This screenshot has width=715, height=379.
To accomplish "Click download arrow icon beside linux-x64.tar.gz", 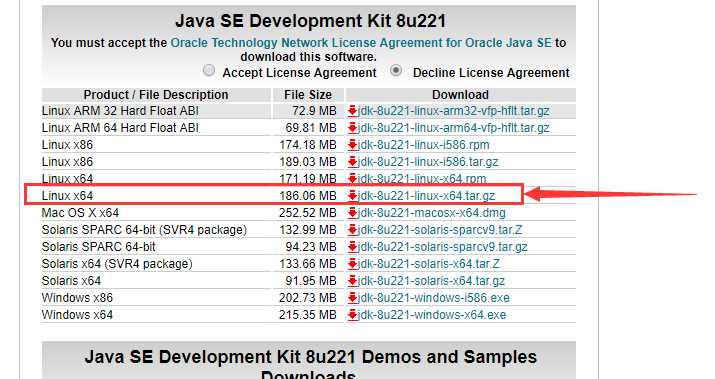I will tap(352, 196).
